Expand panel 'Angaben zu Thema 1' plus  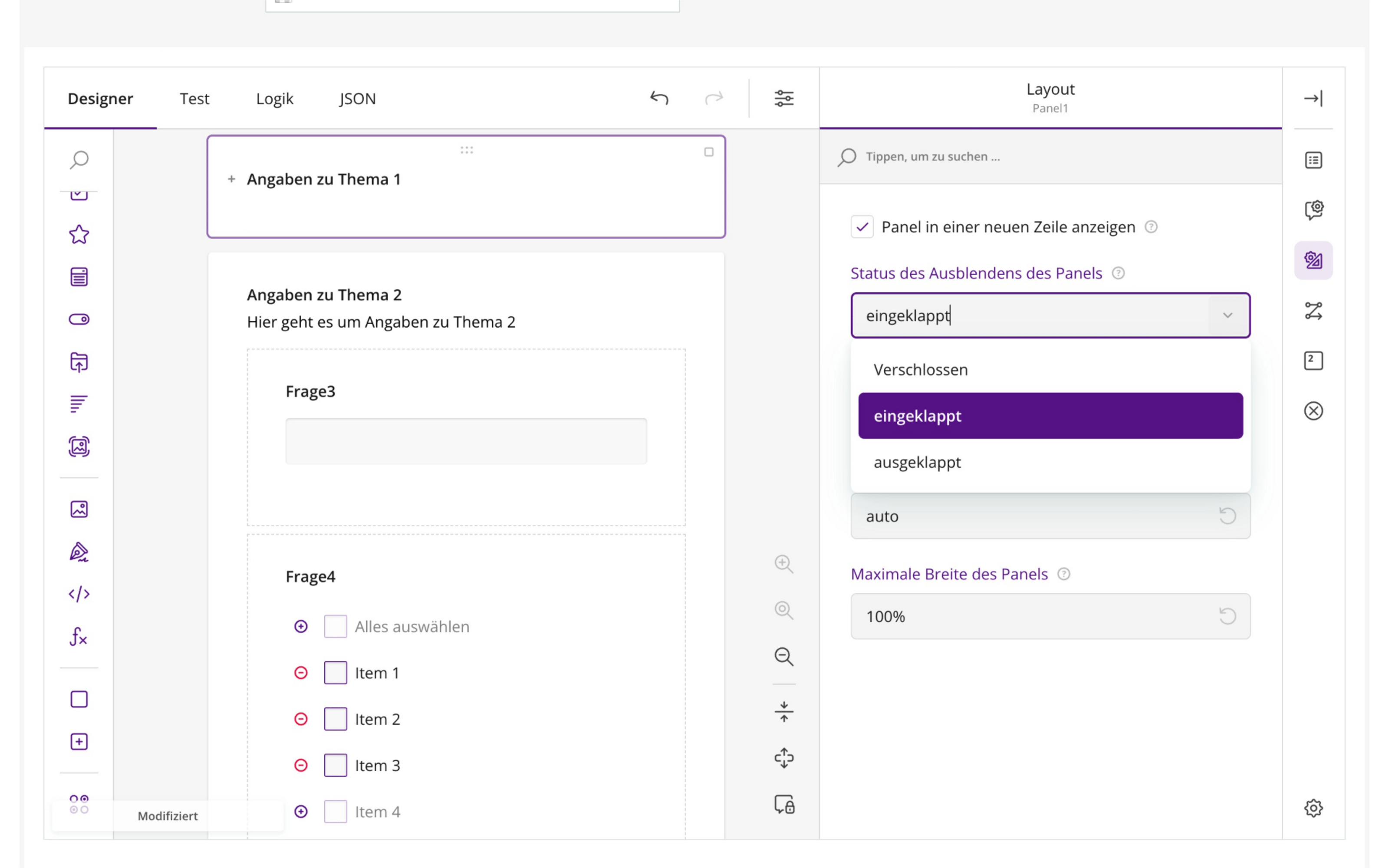[231, 179]
